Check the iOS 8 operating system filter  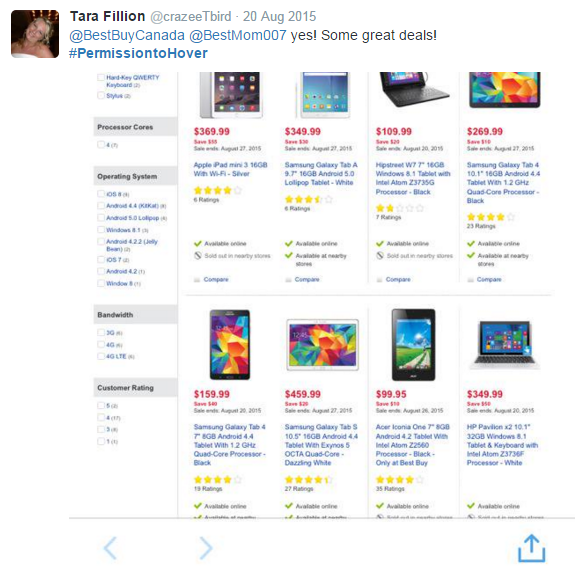(101, 194)
